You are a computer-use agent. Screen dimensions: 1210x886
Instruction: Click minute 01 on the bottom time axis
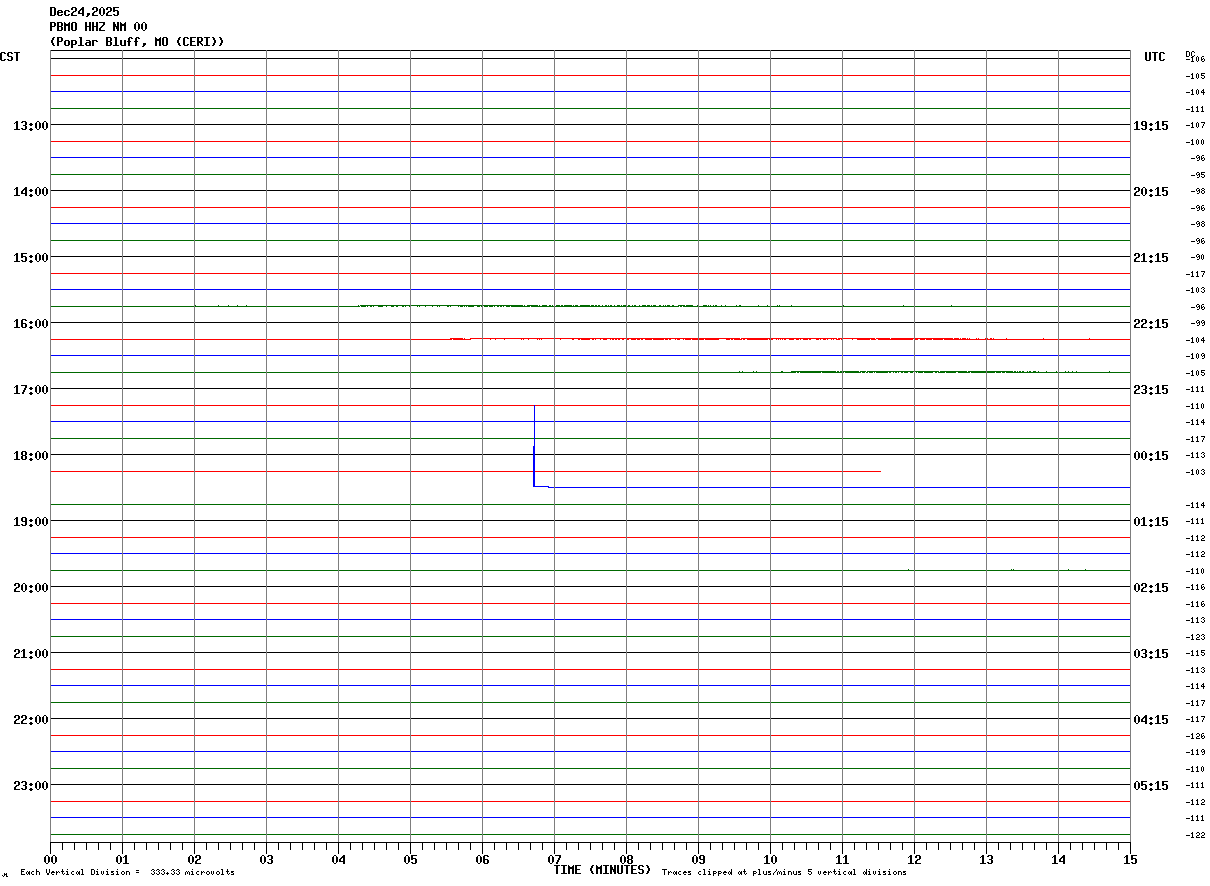point(123,859)
